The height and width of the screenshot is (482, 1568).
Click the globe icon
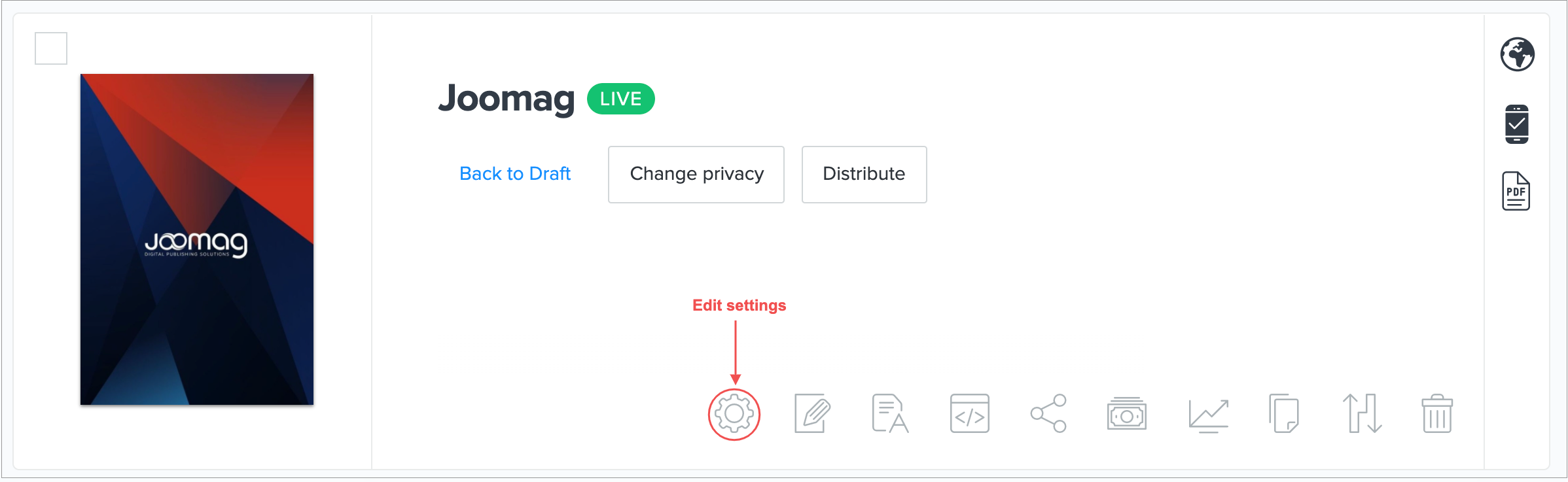[1517, 54]
